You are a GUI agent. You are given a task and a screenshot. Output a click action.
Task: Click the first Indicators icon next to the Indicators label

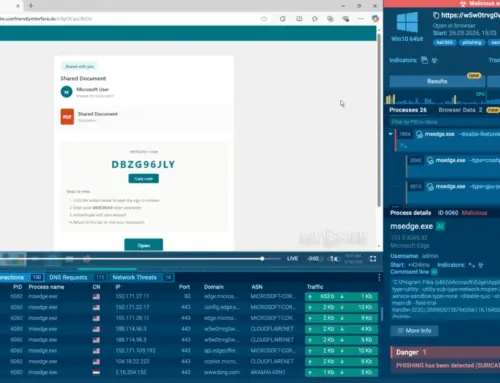(424, 60)
